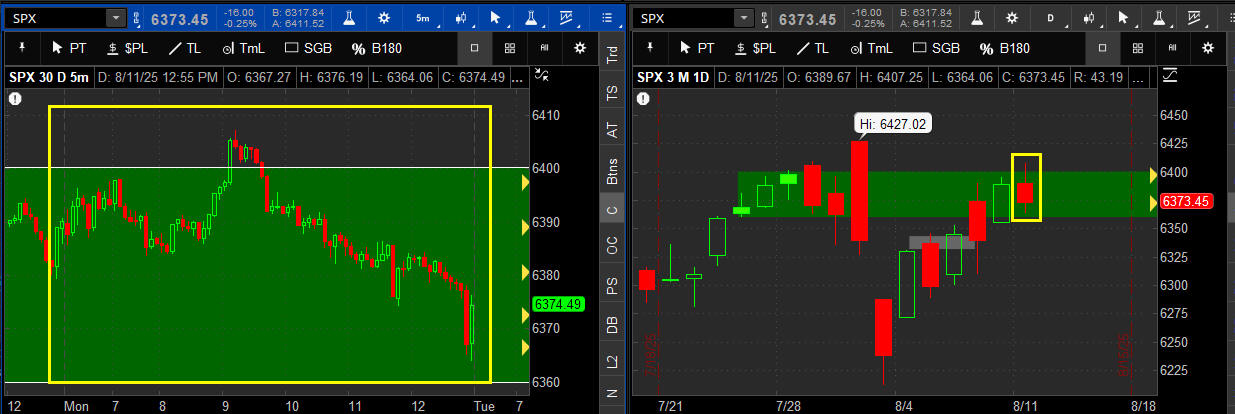Select the TL trendline tool in right toolbar
Viewport: 1235px width, 414px height.
[814, 48]
